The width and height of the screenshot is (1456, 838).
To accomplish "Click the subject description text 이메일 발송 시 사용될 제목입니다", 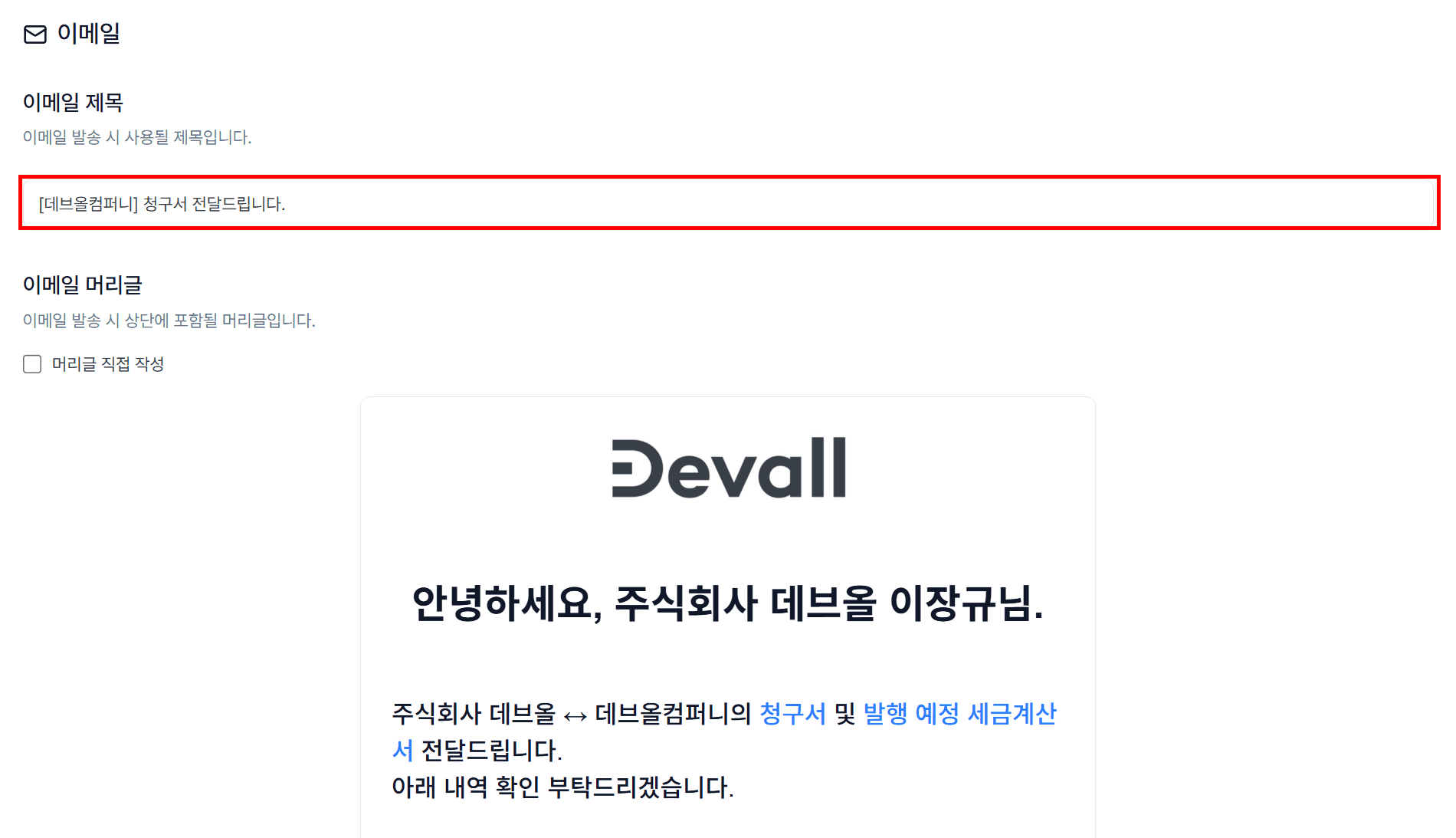I will coord(137,137).
